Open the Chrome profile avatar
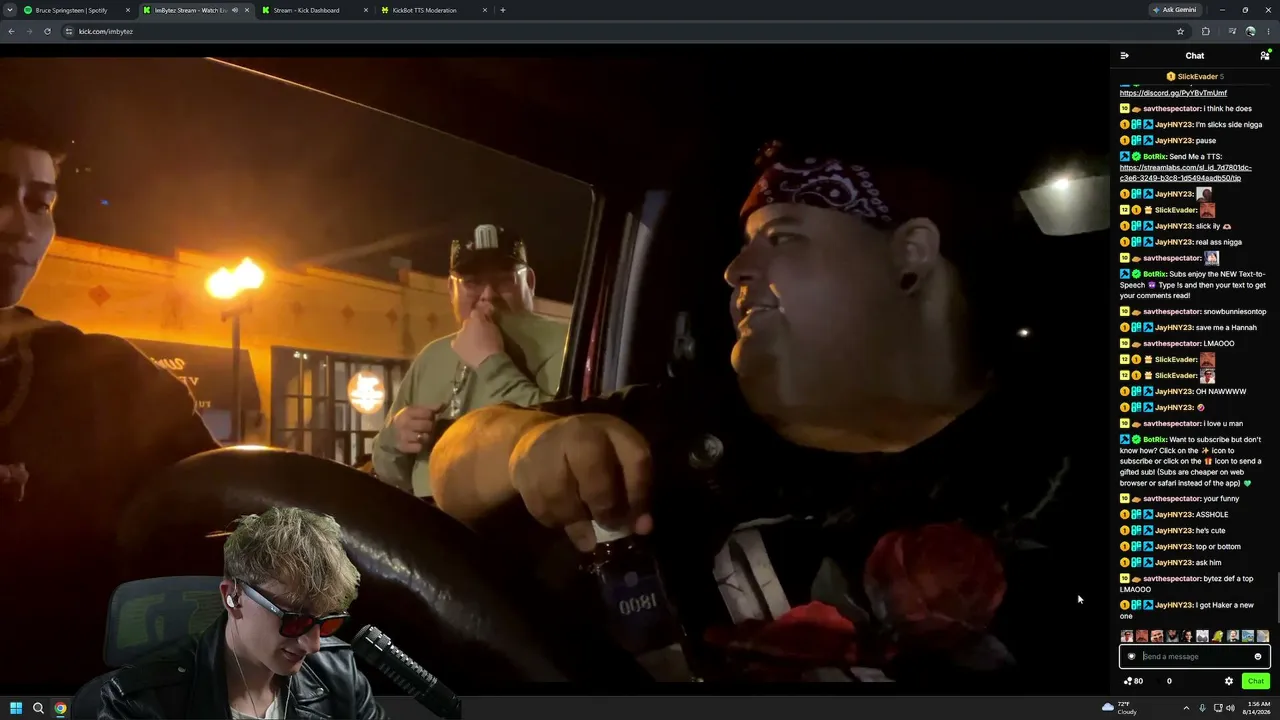Viewport: 1280px width, 720px height. [x=1250, y=31]
